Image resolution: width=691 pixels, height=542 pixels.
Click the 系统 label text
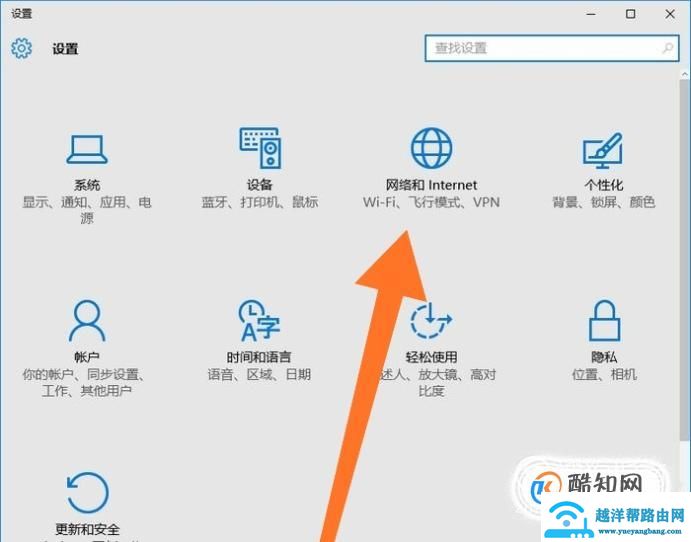click(x=87, y=185)
